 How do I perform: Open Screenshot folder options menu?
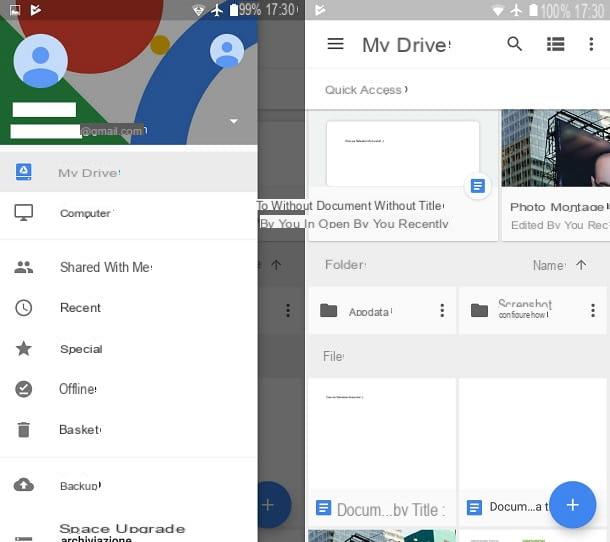point(592,310)
